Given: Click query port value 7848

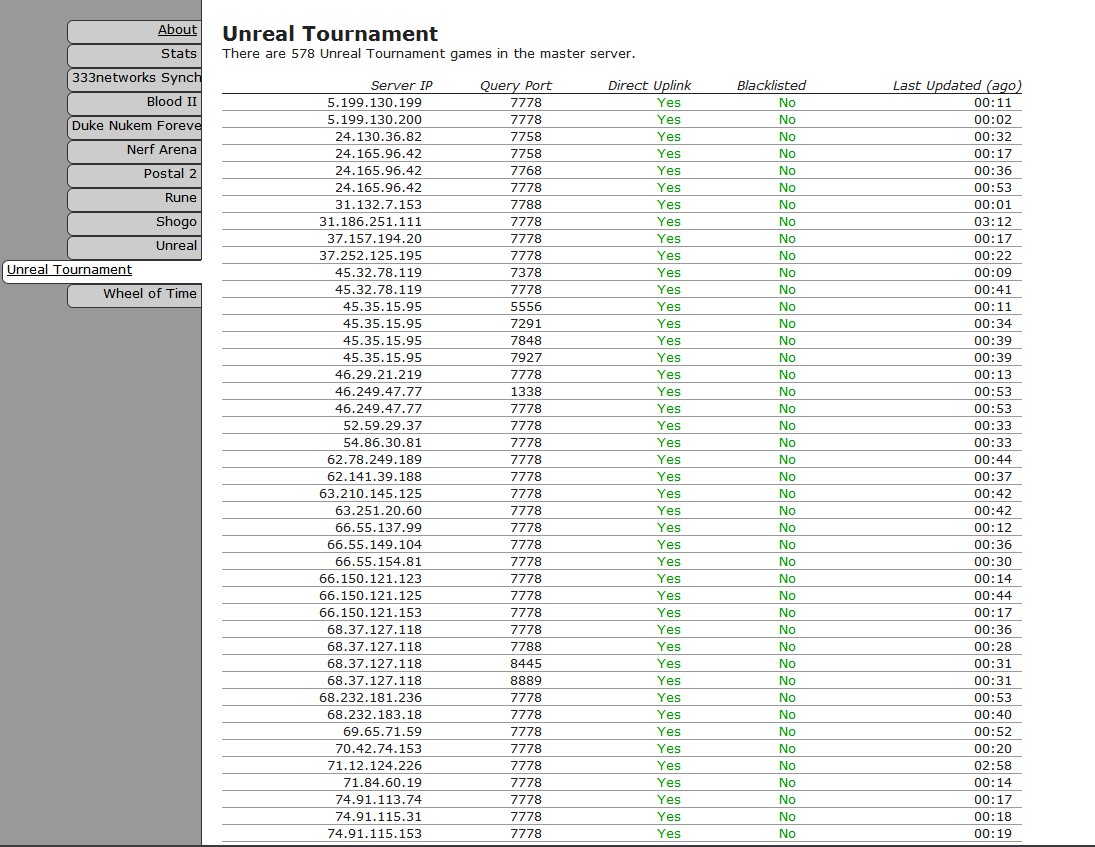Looking at the screenshot, I should 526,341.
